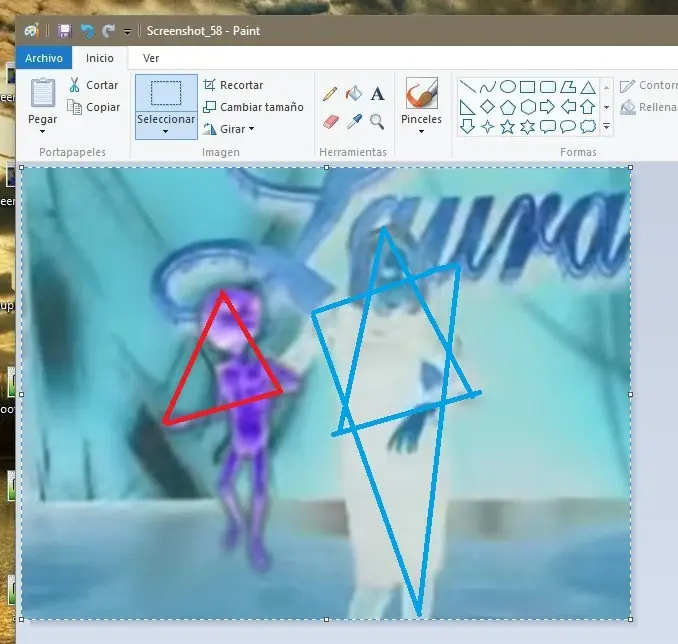Click the Cortar scissors icon
Image resolution: width=678 pixels, height=644 pixels.
pyautogui.click(x=74, y=85)
